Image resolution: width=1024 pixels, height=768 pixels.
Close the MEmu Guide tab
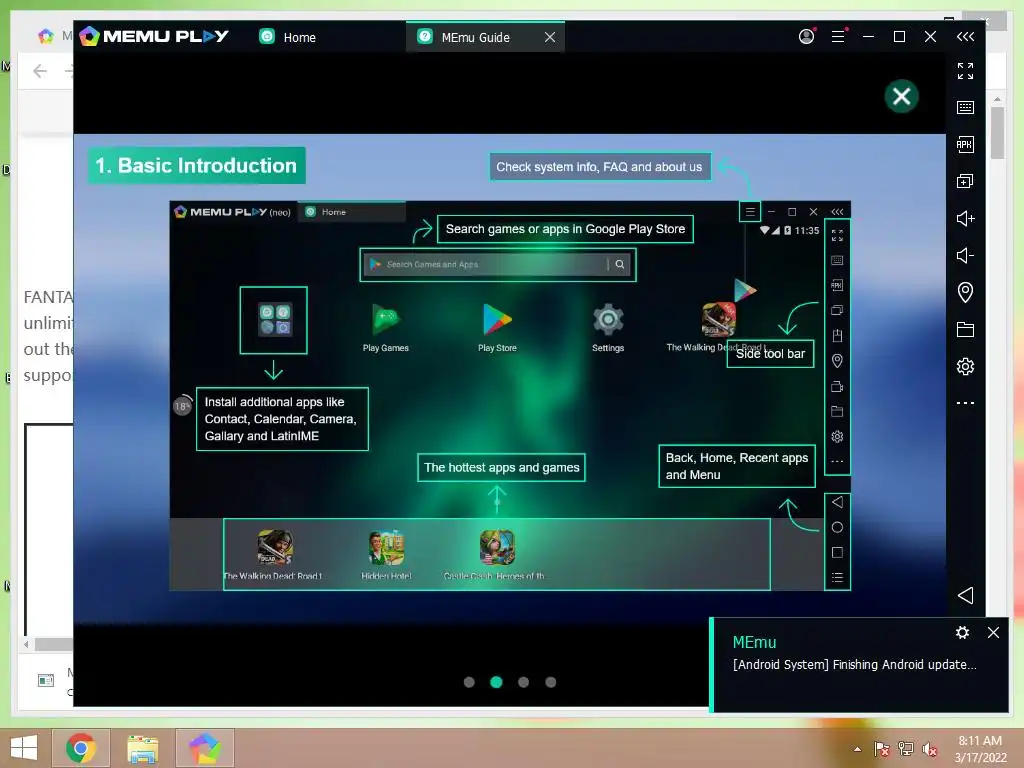pyautogui.click(x=550, y=37)
